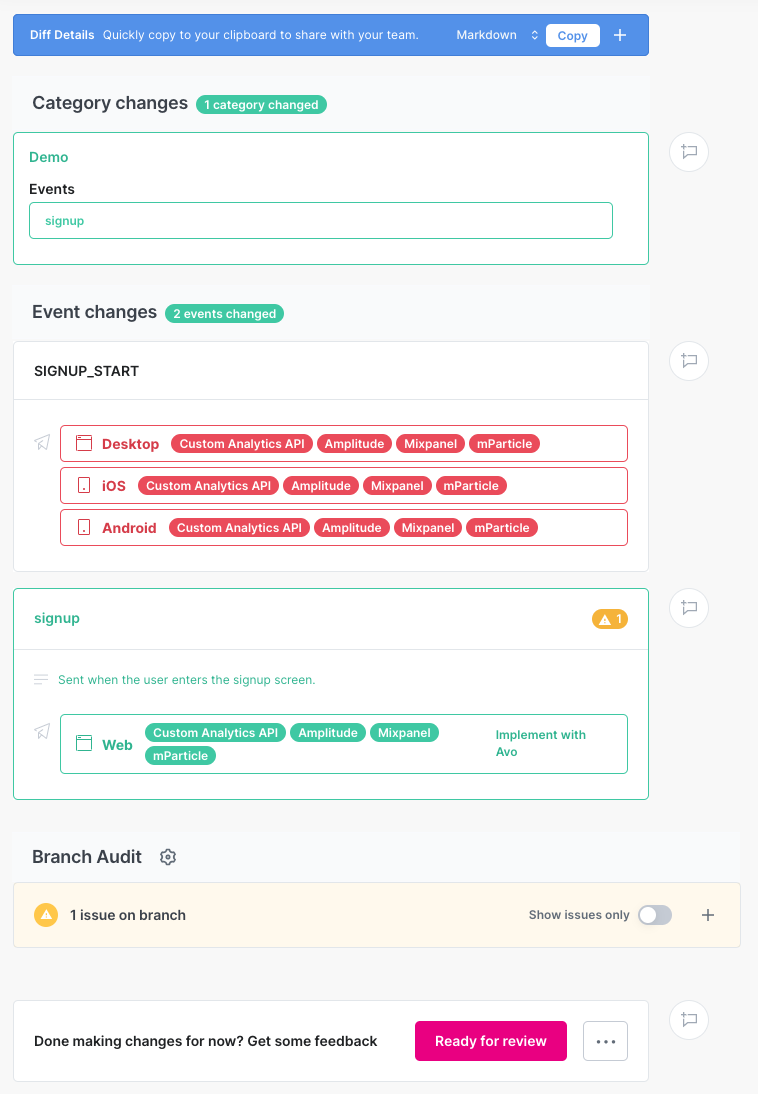758x1094 pixels.
Task: Copy diff details to clipboard
Action: pos(572,35)
